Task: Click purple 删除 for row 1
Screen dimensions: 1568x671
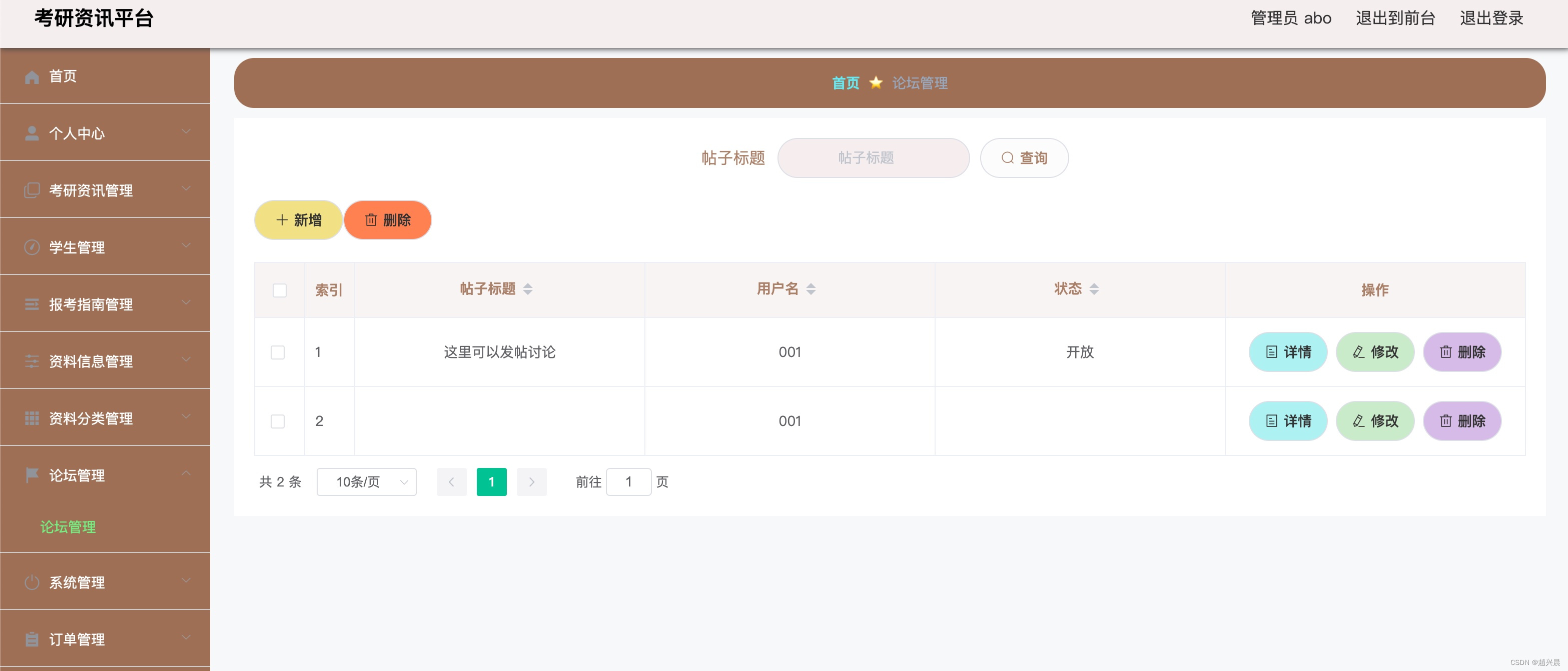Action: tap(1462, 352)
